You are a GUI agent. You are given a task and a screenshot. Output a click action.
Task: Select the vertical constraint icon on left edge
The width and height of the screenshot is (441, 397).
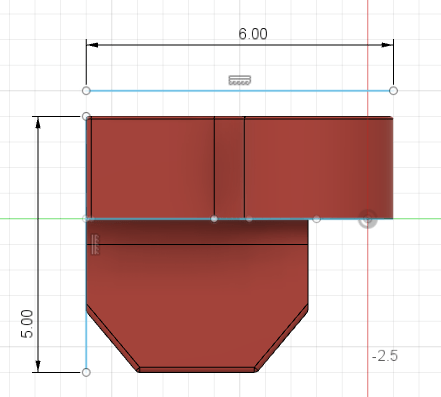[x=95, y=244]
